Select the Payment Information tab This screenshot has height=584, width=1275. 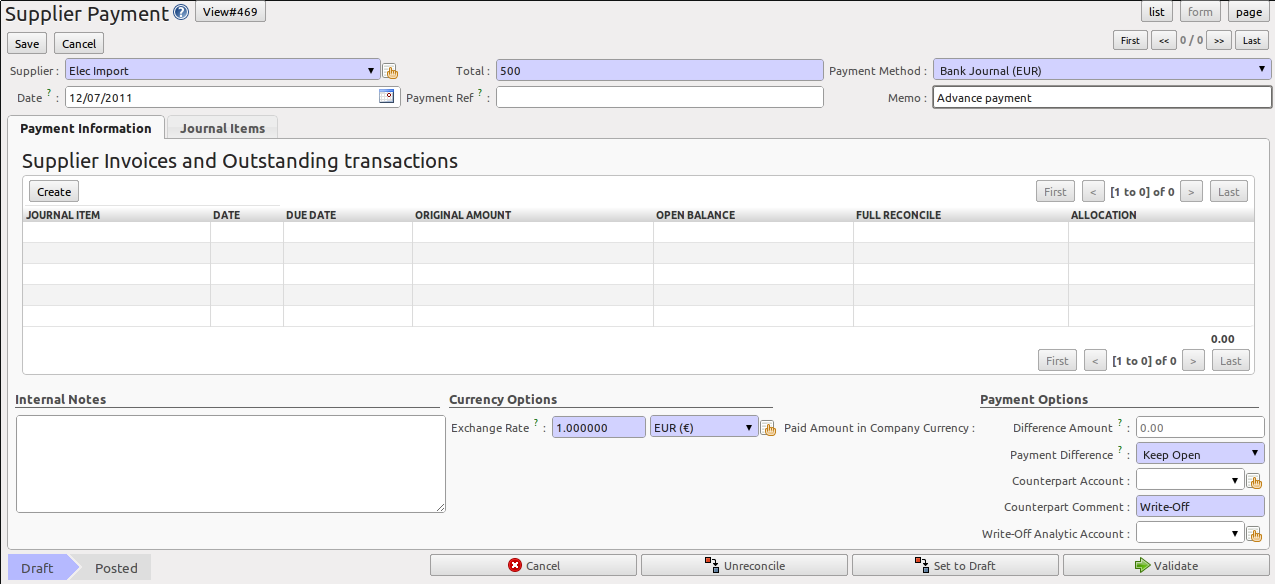pos(85,128)
